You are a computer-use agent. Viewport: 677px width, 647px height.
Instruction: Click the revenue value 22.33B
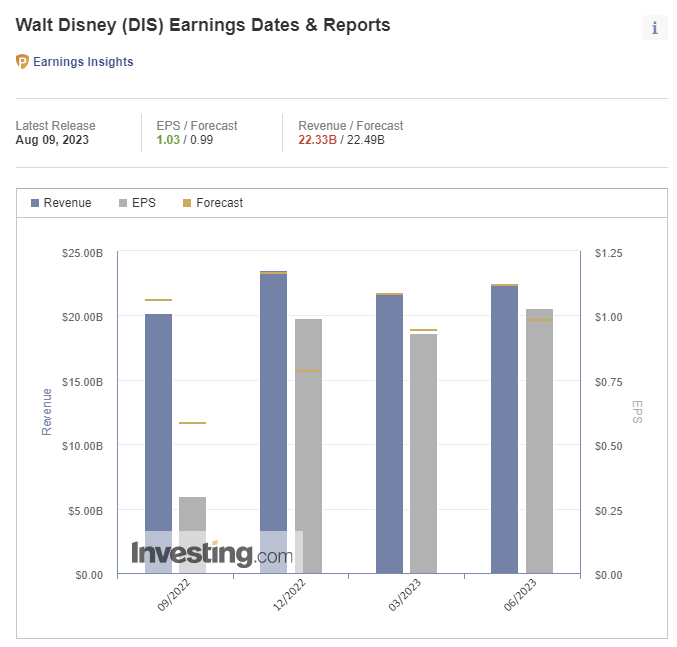click(x=317, y=140)
